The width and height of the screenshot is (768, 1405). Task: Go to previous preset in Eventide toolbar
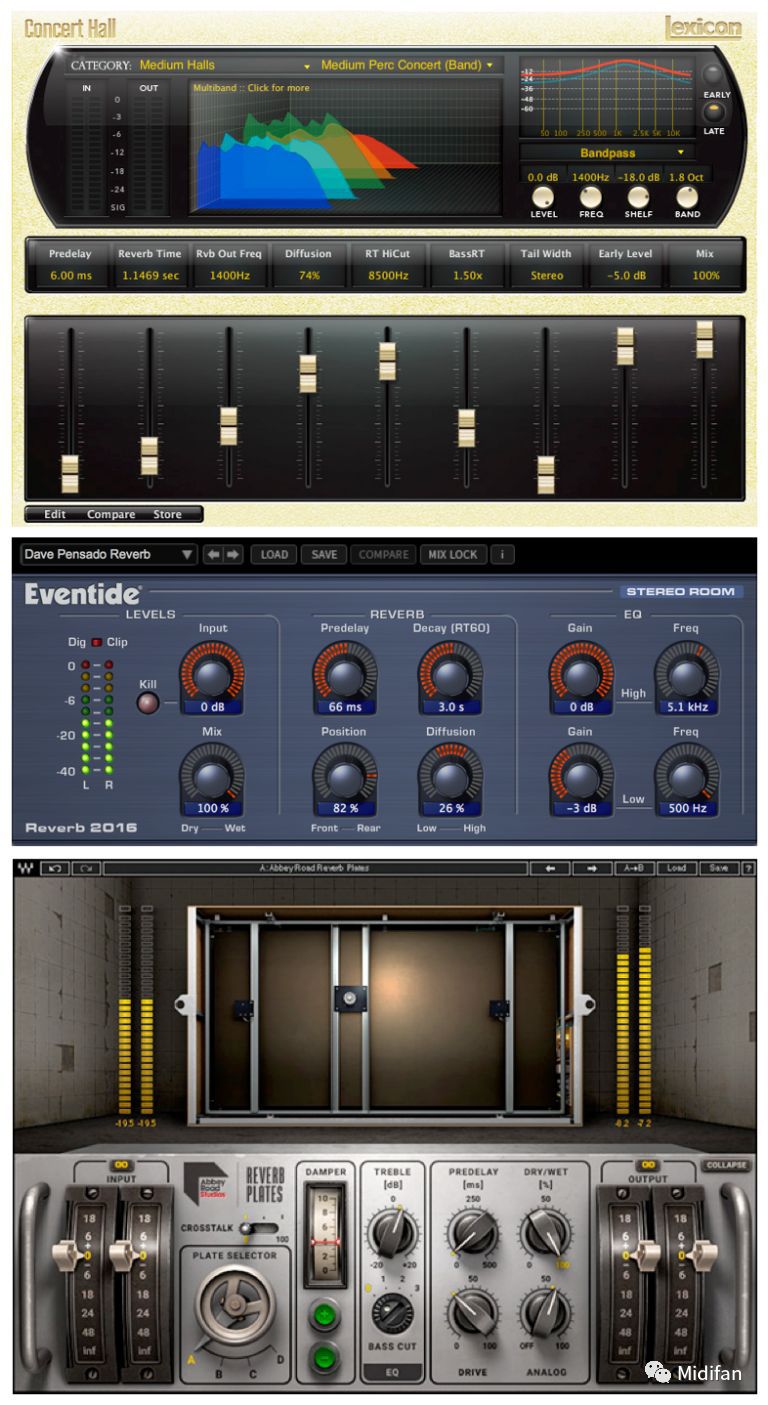tap(213, 554)
